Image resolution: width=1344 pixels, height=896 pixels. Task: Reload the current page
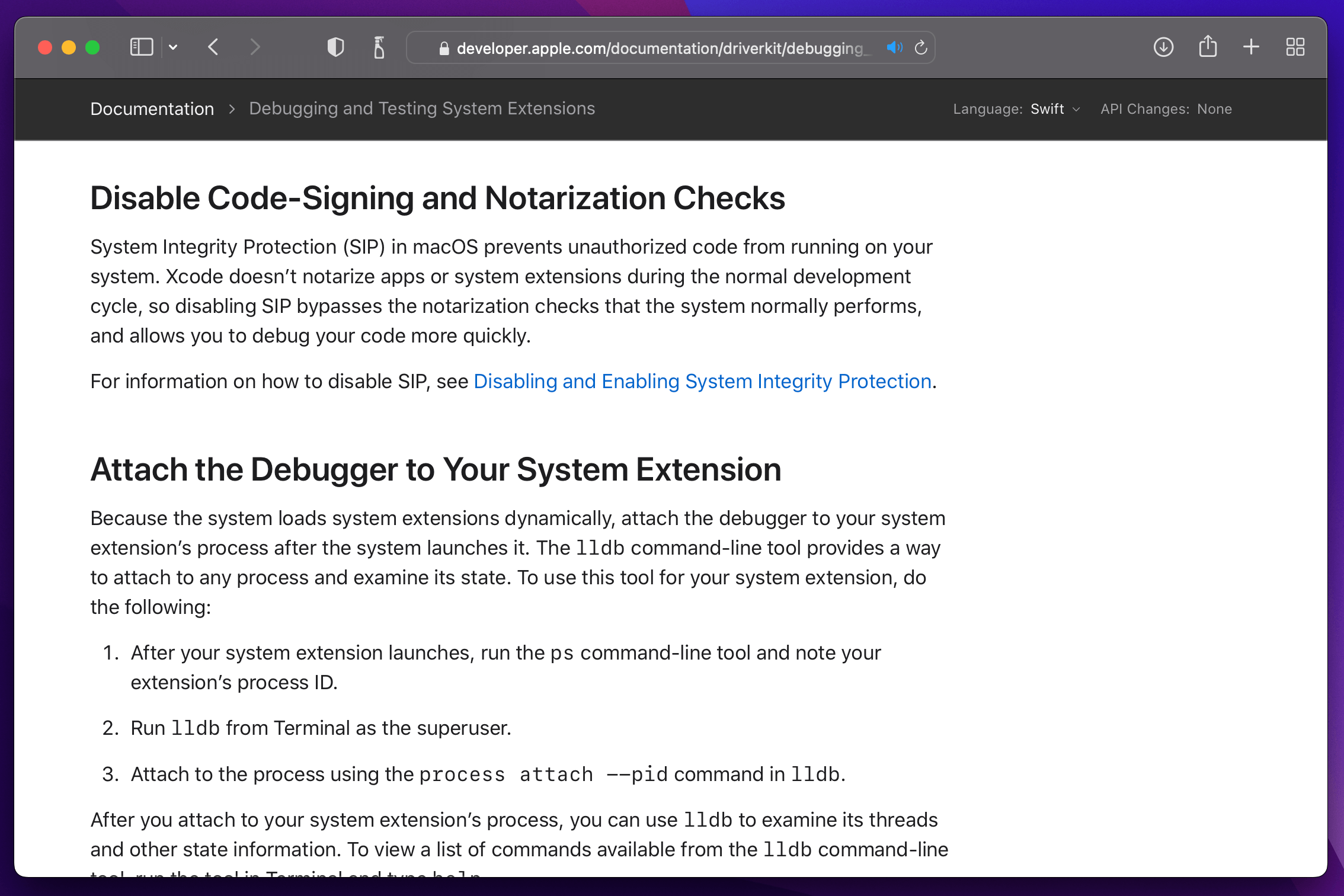click(920, 47)
